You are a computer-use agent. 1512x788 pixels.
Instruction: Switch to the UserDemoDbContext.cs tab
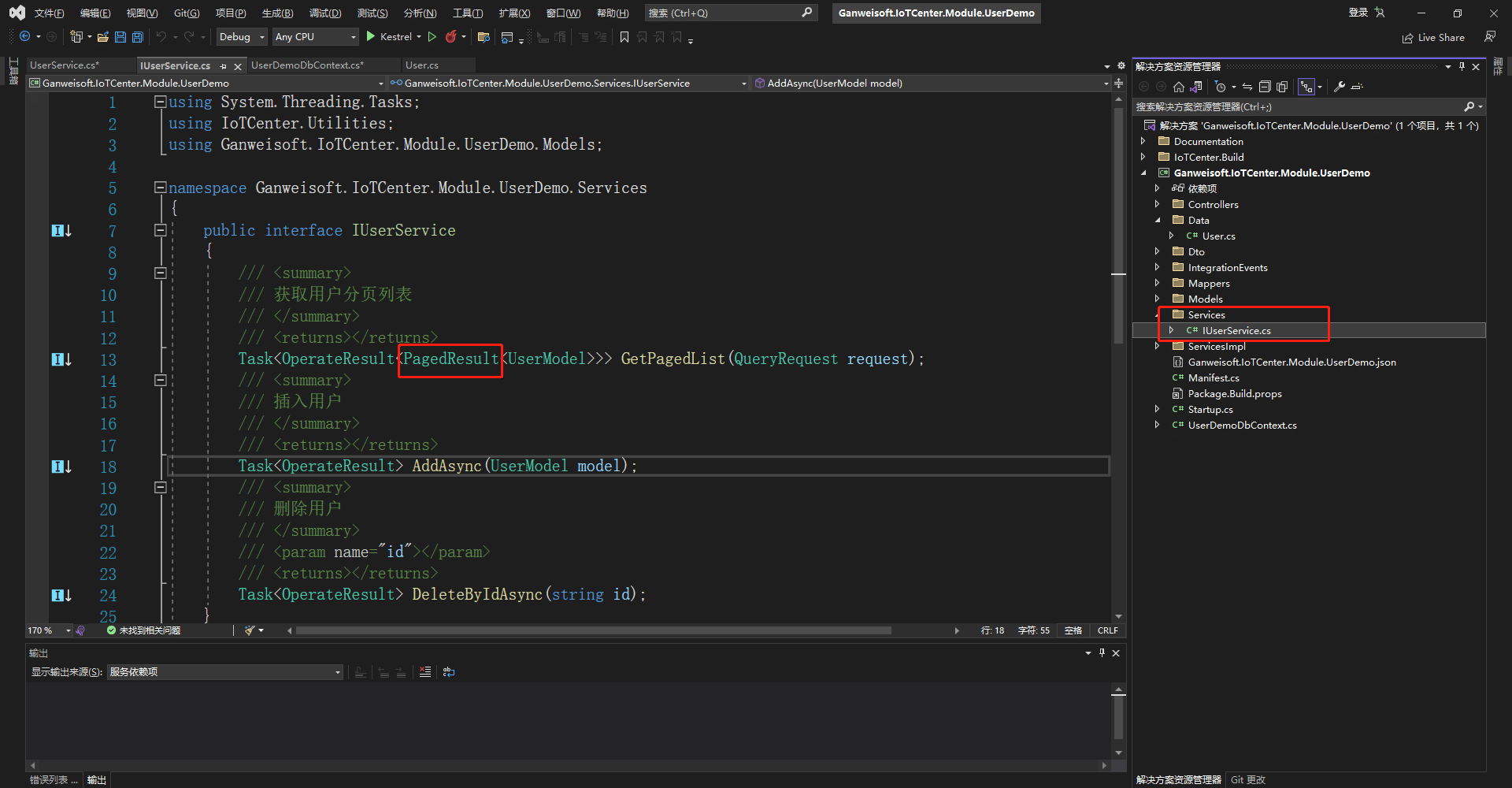tap(307, 65)
